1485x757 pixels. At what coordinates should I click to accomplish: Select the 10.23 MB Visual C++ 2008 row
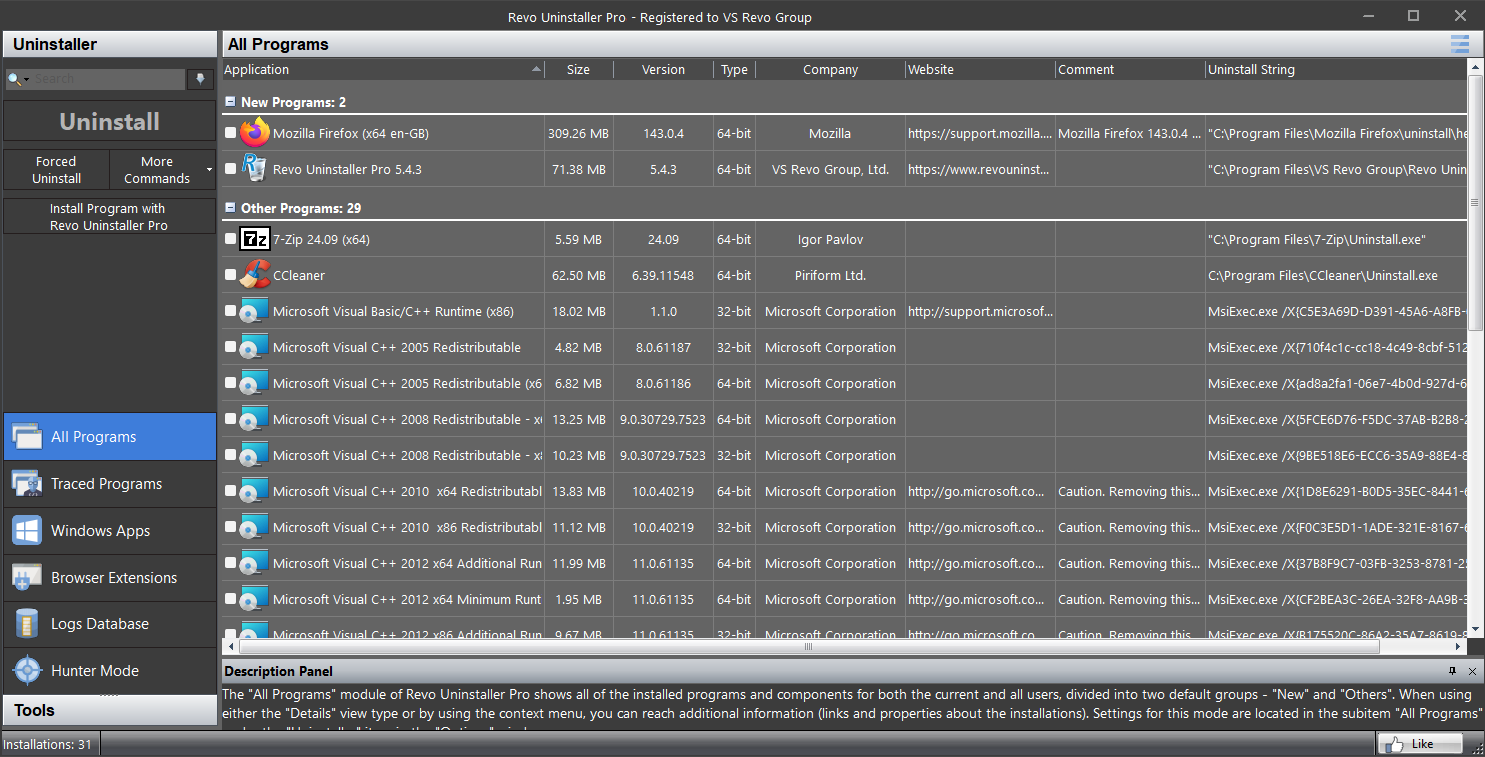pyautogui.click(x=843, y=455)
